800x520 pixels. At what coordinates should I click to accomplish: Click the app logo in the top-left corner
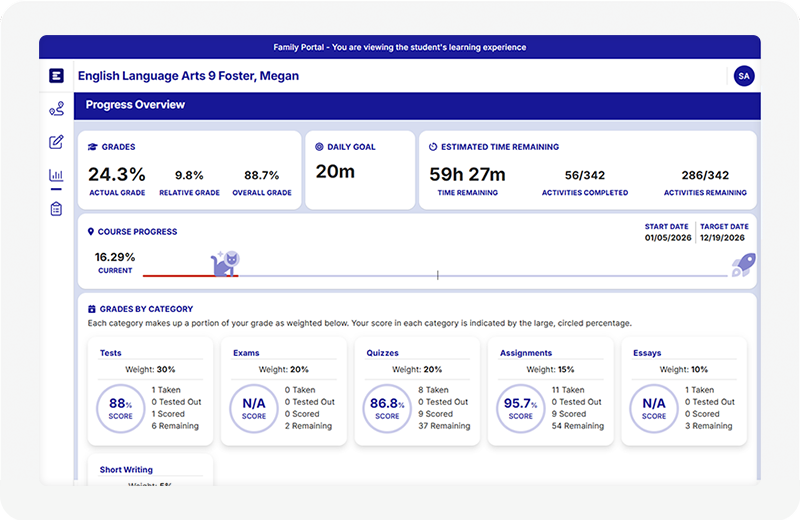click(56, 76)
